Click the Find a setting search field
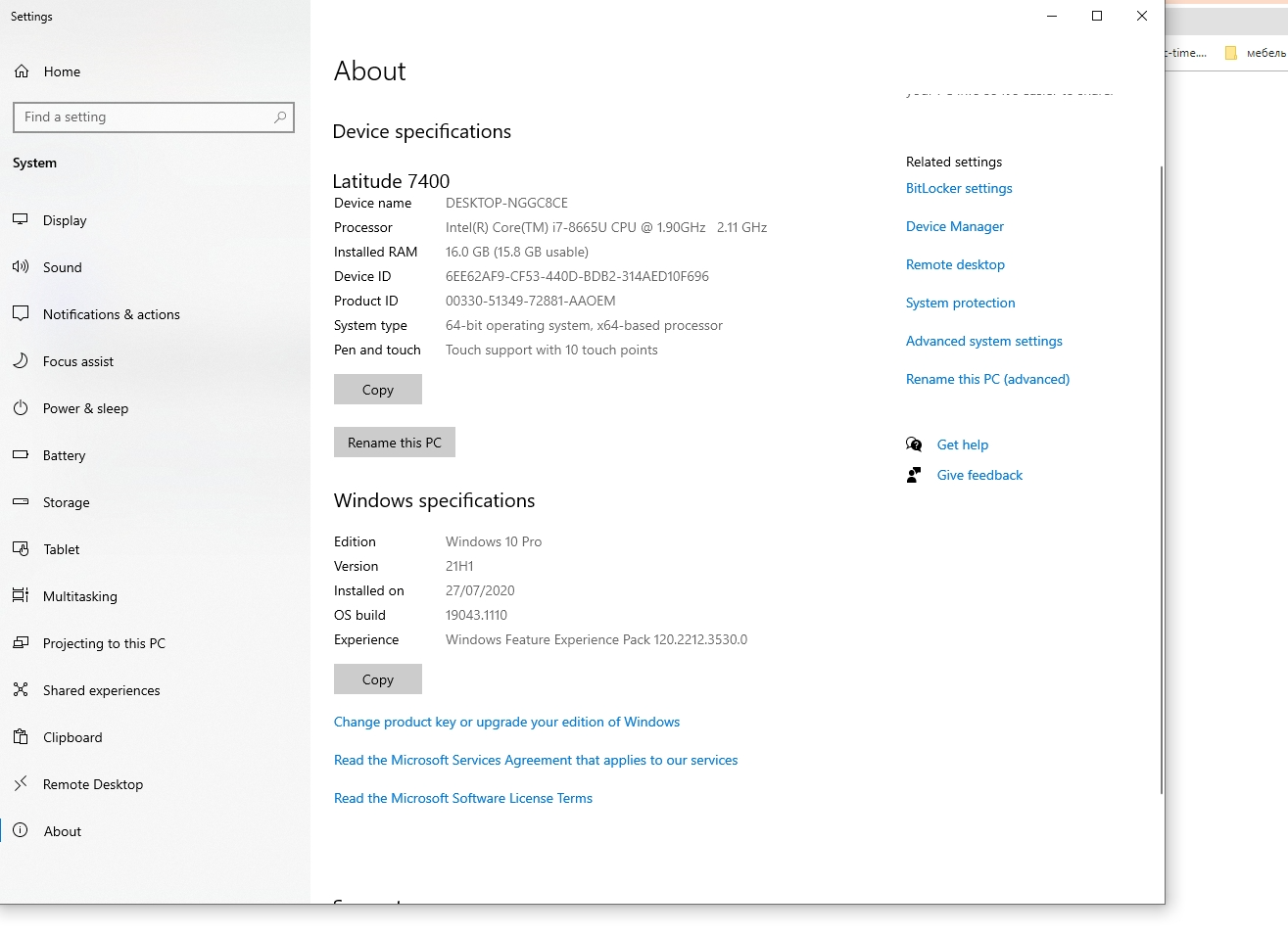This screenshot has height=936, width=1288. coord(154,117)
